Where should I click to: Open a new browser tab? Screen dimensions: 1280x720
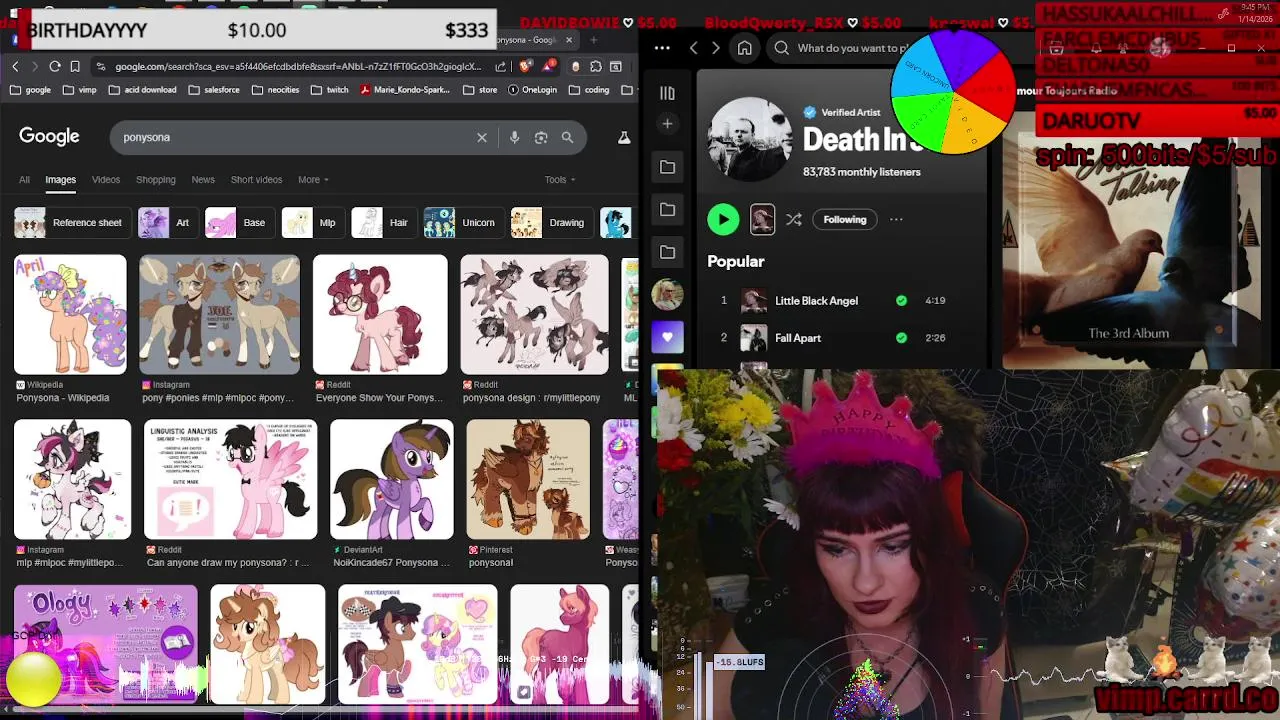point(593,40)
